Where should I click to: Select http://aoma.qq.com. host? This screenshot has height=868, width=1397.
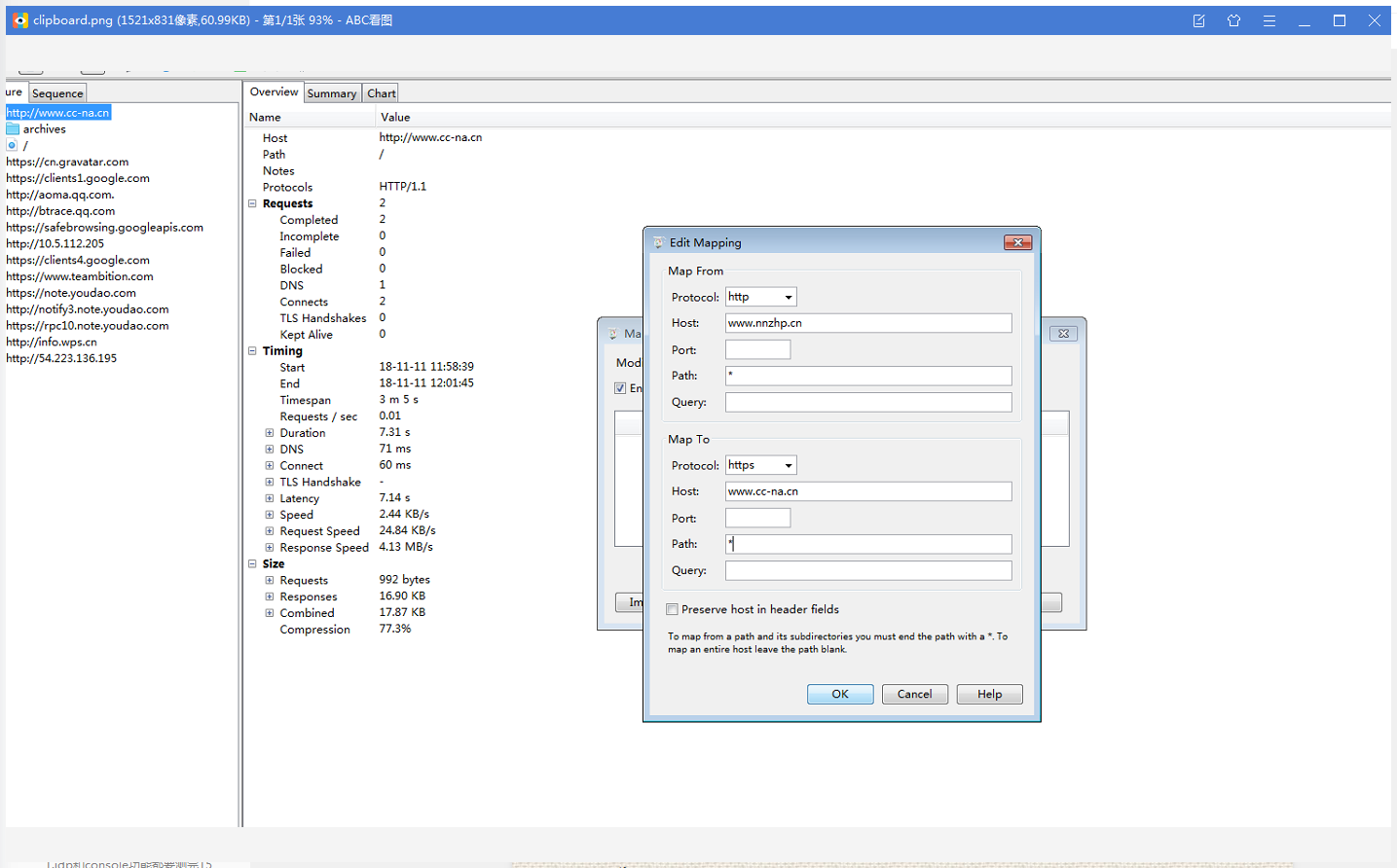[60, 195]
